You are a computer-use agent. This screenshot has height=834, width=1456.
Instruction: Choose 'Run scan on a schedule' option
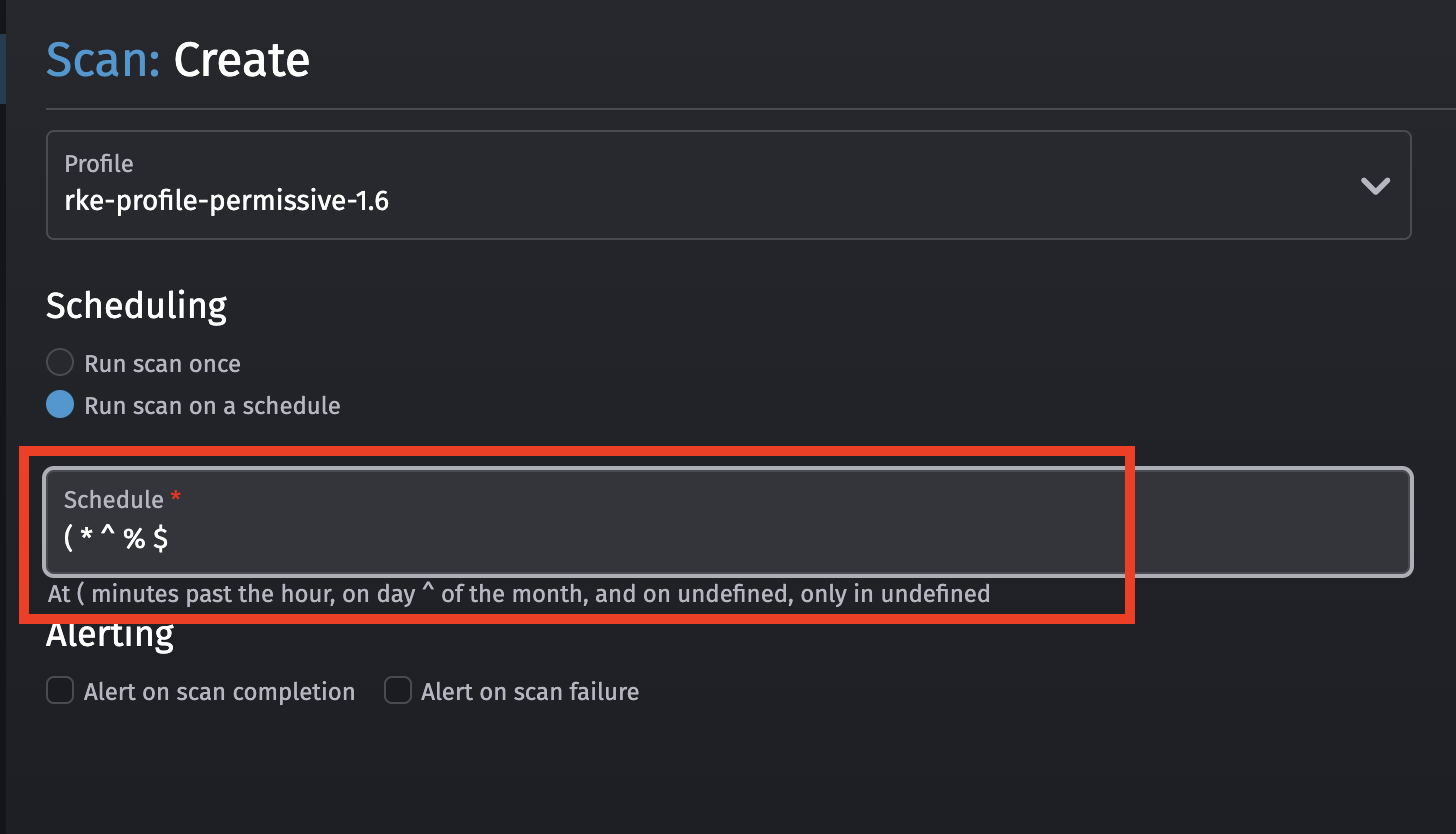tap(59, 404)
